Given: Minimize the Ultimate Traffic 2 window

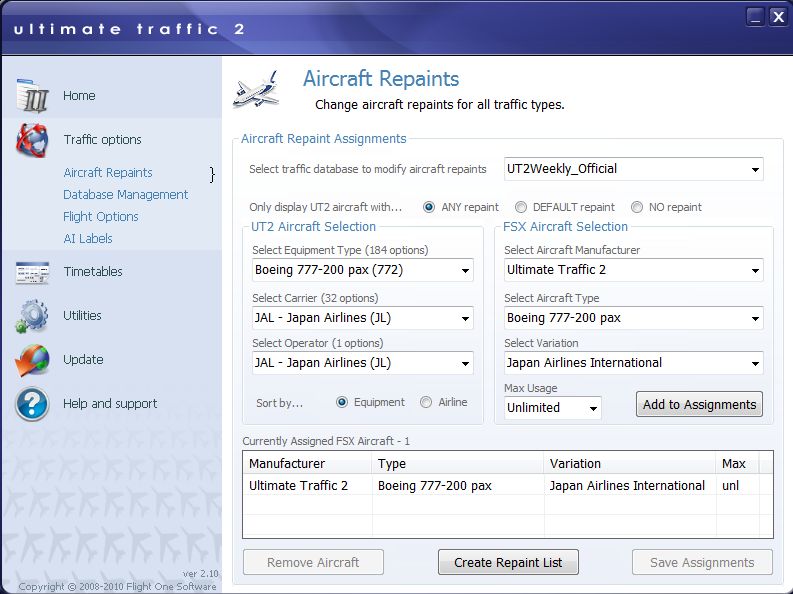Looking at the screenshot, I should [x=756, y=17].
